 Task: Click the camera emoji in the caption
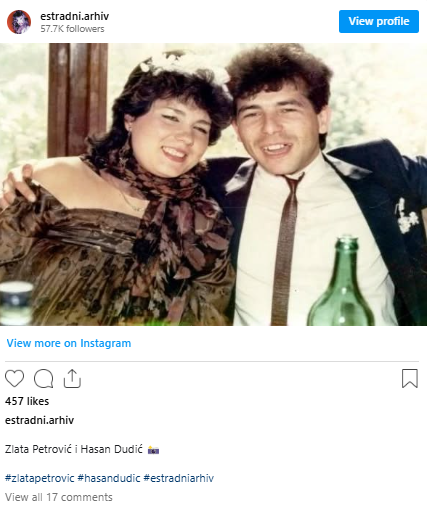point(153,450)
